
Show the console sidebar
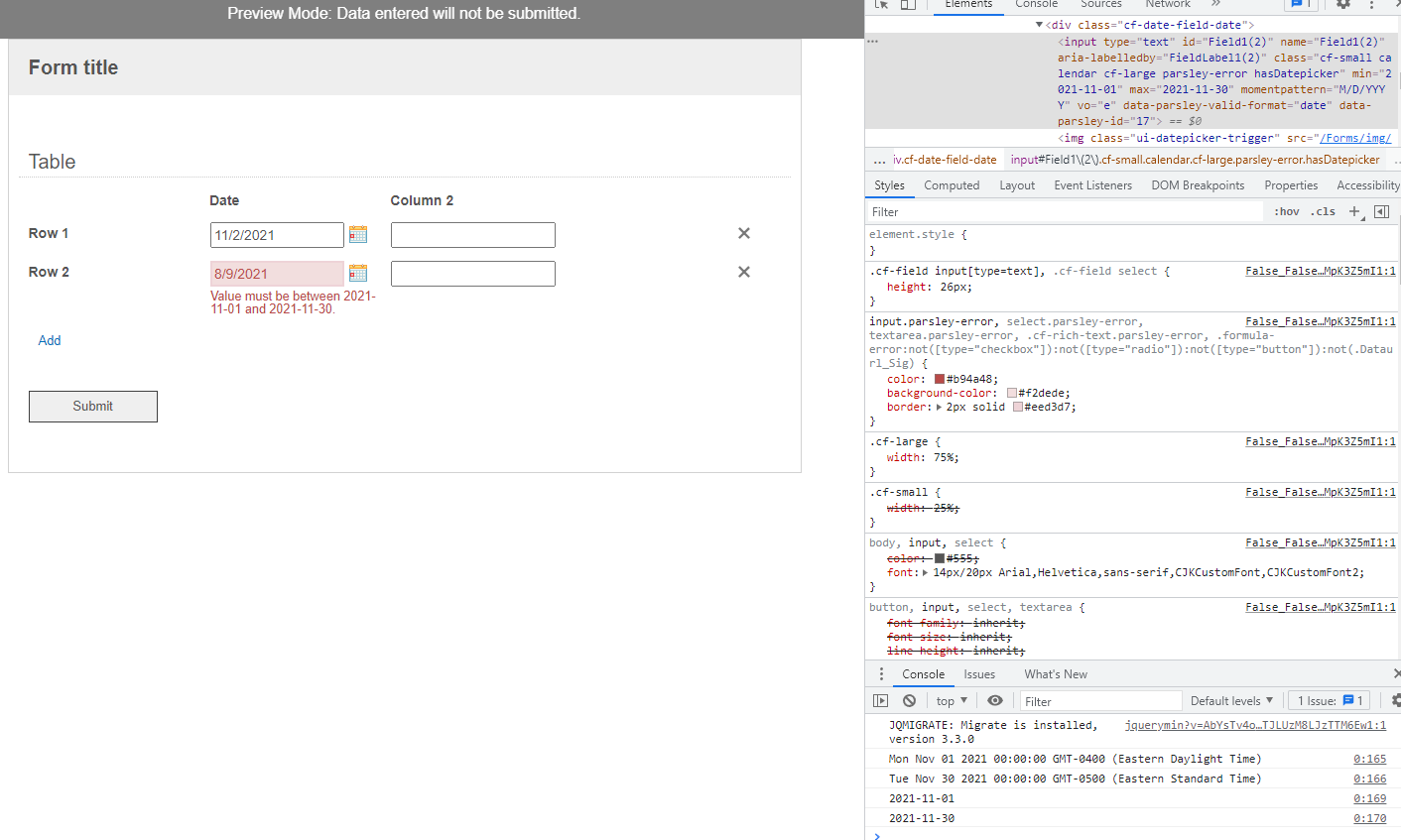coord(880,700)
